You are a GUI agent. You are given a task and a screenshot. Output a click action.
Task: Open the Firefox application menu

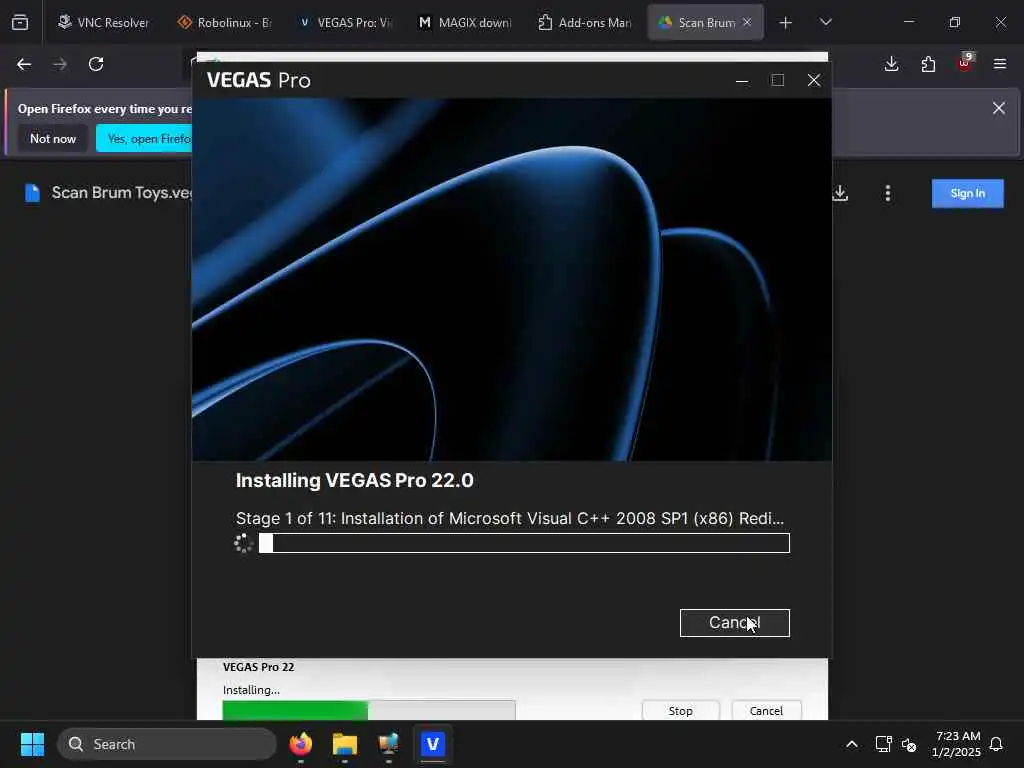tap(1000, 64)
